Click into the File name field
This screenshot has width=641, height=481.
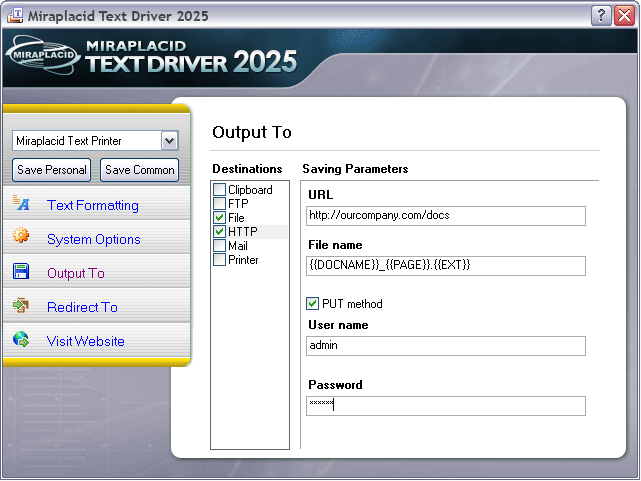pos(446,266)
